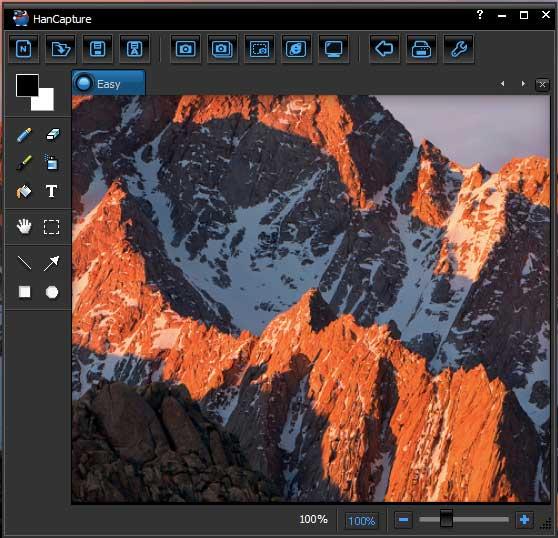Image resolution: width=558 pixels, height=538 pixels.
Task: Click the mountain image canvas
Action: [x=311, y=299]
